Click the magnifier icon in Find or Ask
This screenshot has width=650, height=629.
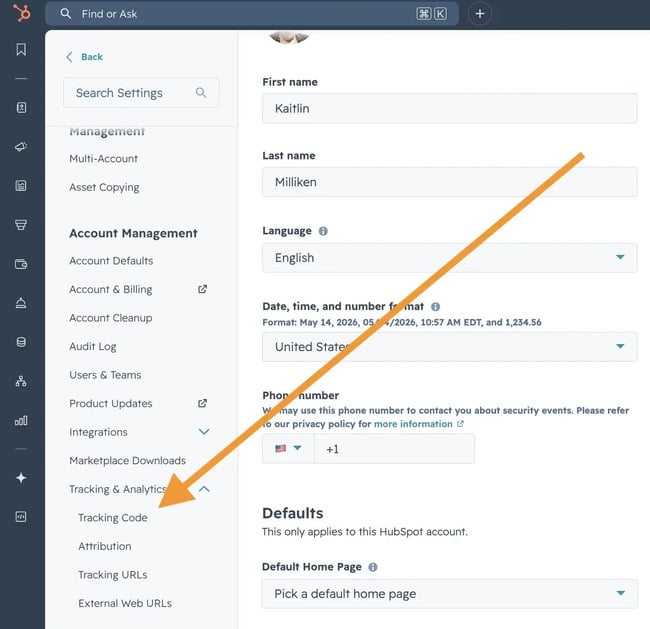coord(65,13)
